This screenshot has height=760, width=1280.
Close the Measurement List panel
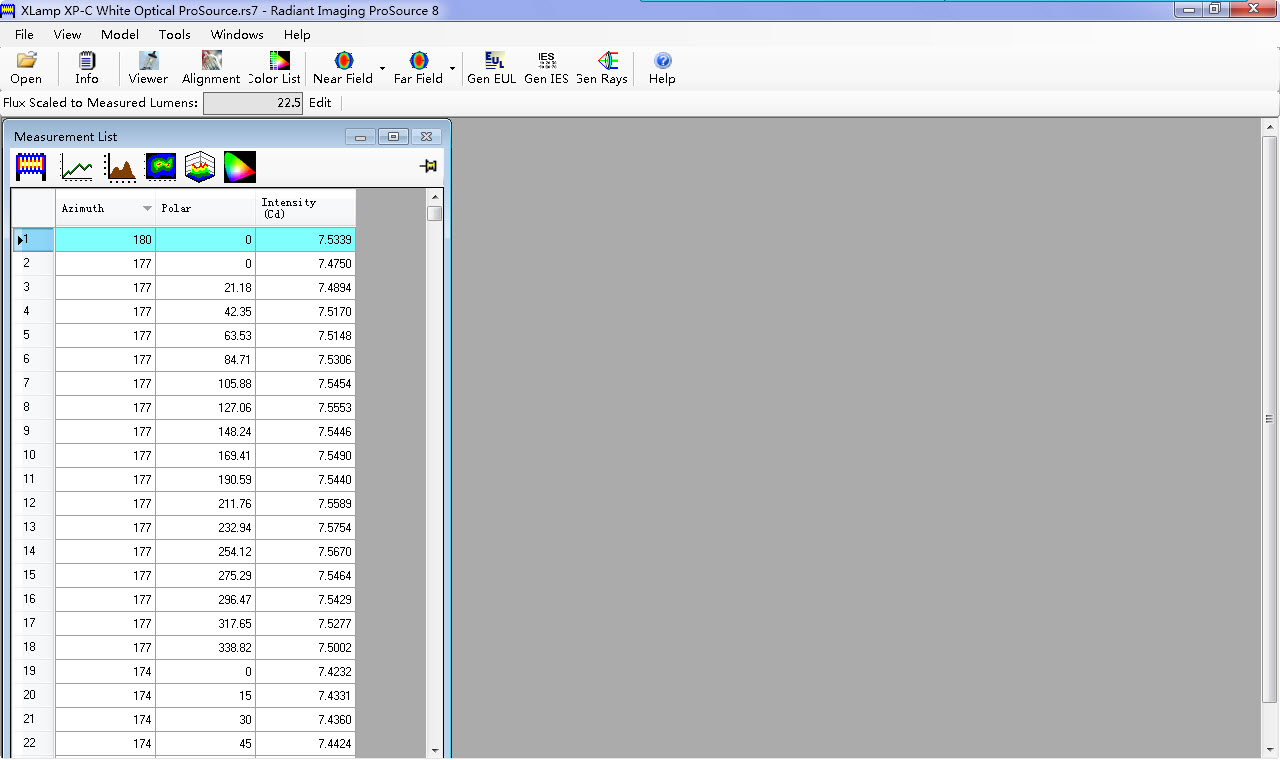pyautogui.click(x=426, y=136)
